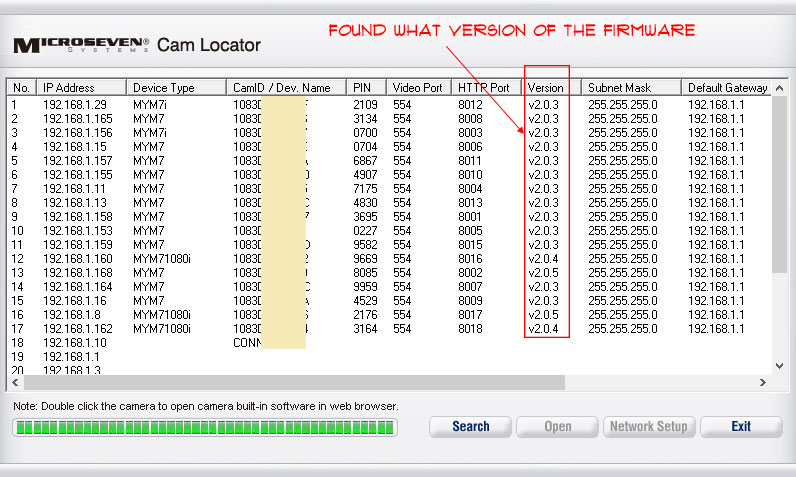Select camera 192.168.1.162

[389, 329]
